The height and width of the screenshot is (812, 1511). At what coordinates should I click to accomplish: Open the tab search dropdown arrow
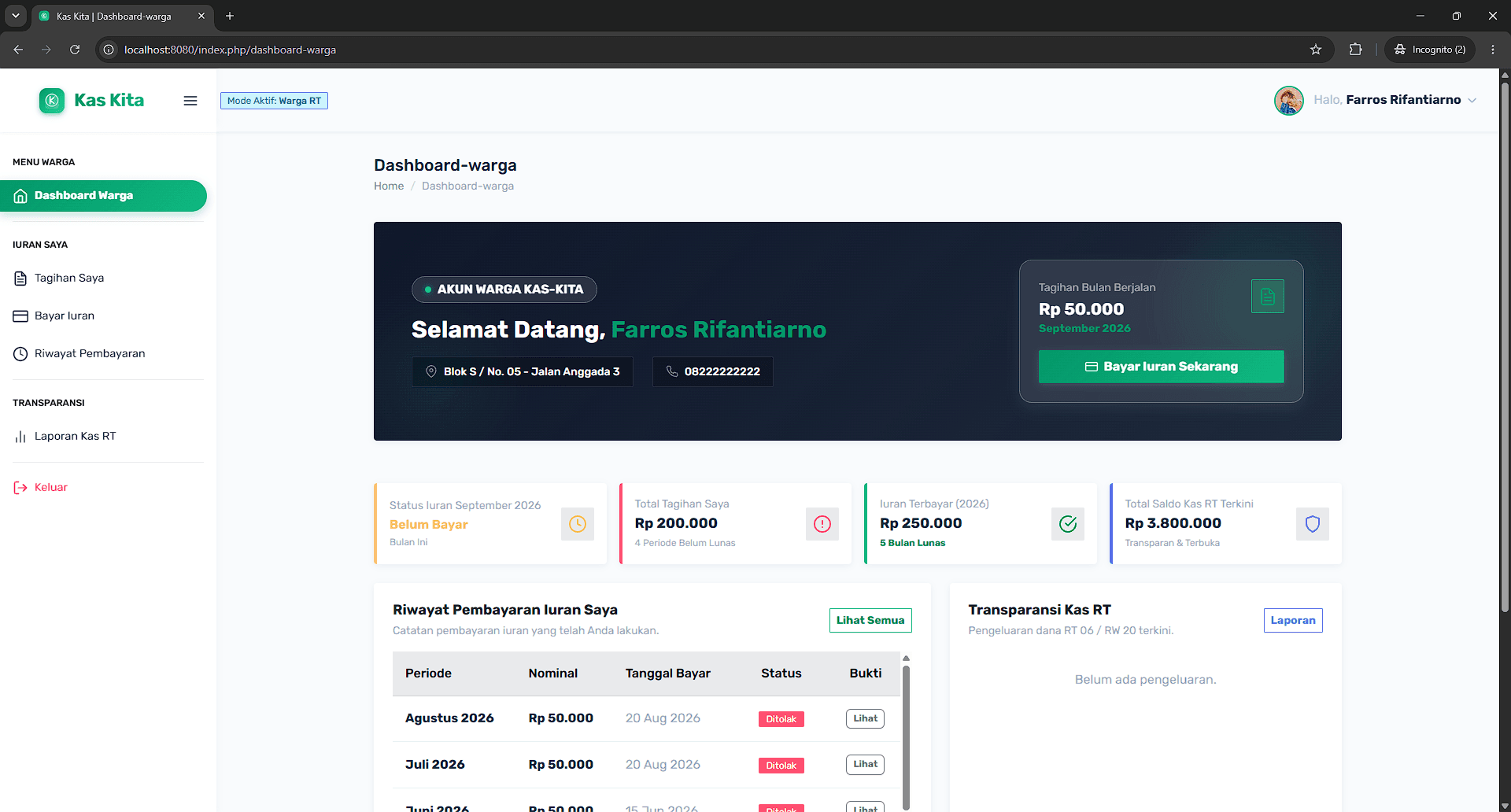click(x=15, y=16)
